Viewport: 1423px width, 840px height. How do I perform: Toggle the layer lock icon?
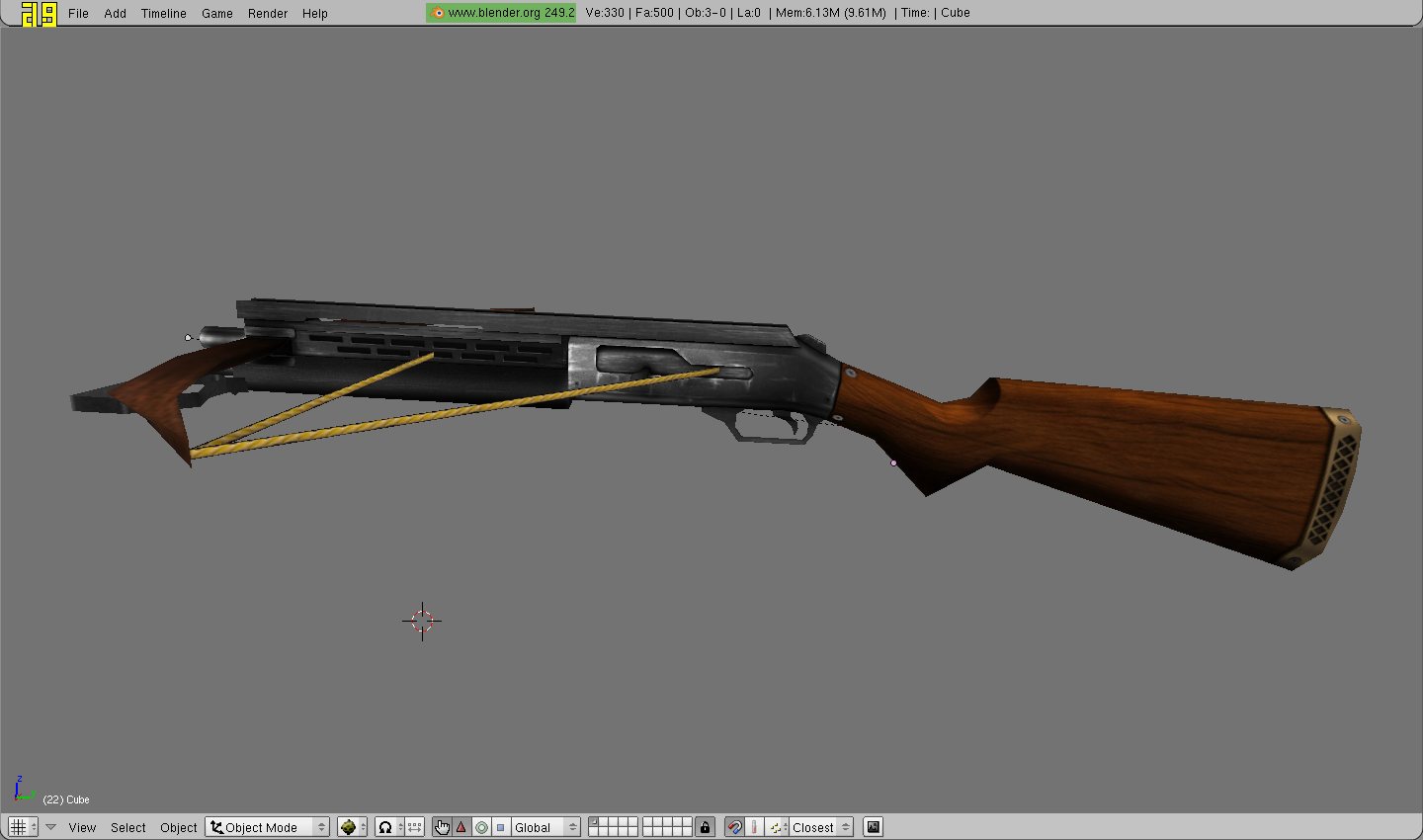tap(705, 827)
